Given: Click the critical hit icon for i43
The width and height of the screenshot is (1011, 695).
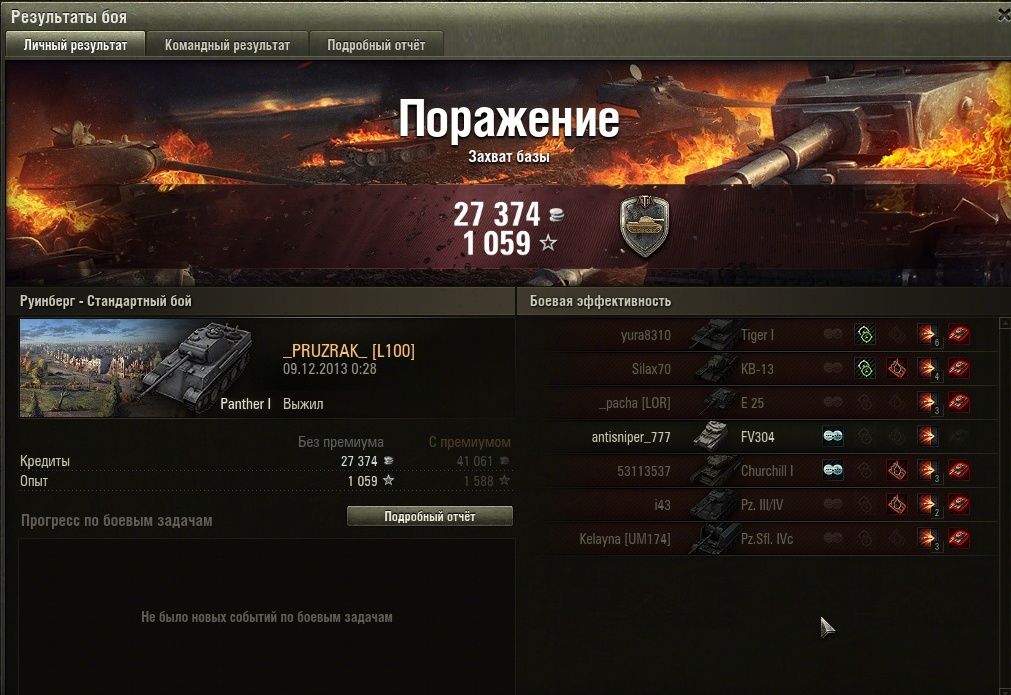Looking at the screenshot, I should pyautogui.click(x=896, y=504).
